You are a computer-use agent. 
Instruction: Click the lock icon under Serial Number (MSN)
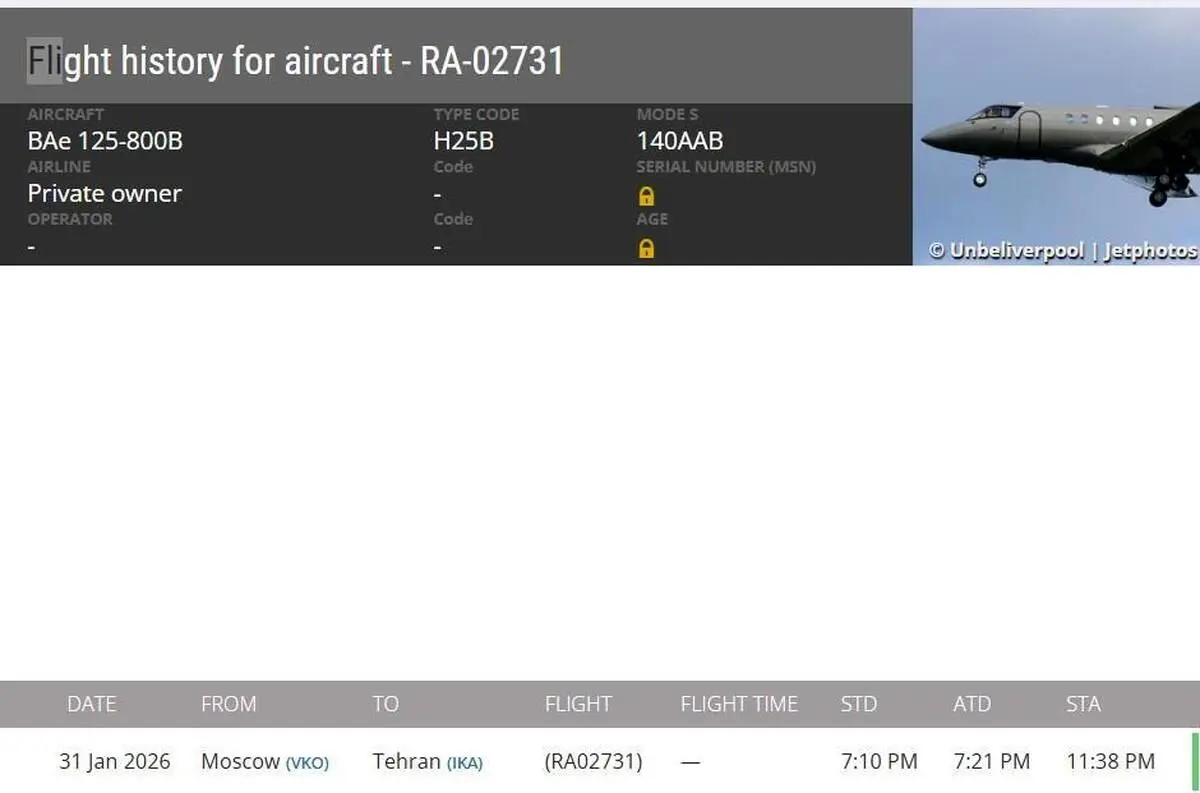(646, 196)
